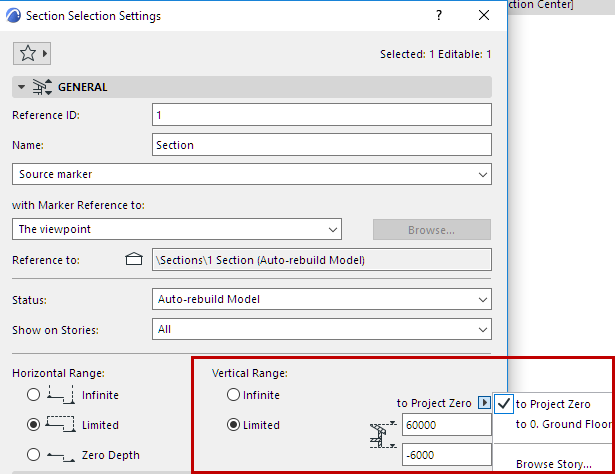
Task: Choose 'to 0. Ground Floor' menu entry
Action: pos(562,424)
